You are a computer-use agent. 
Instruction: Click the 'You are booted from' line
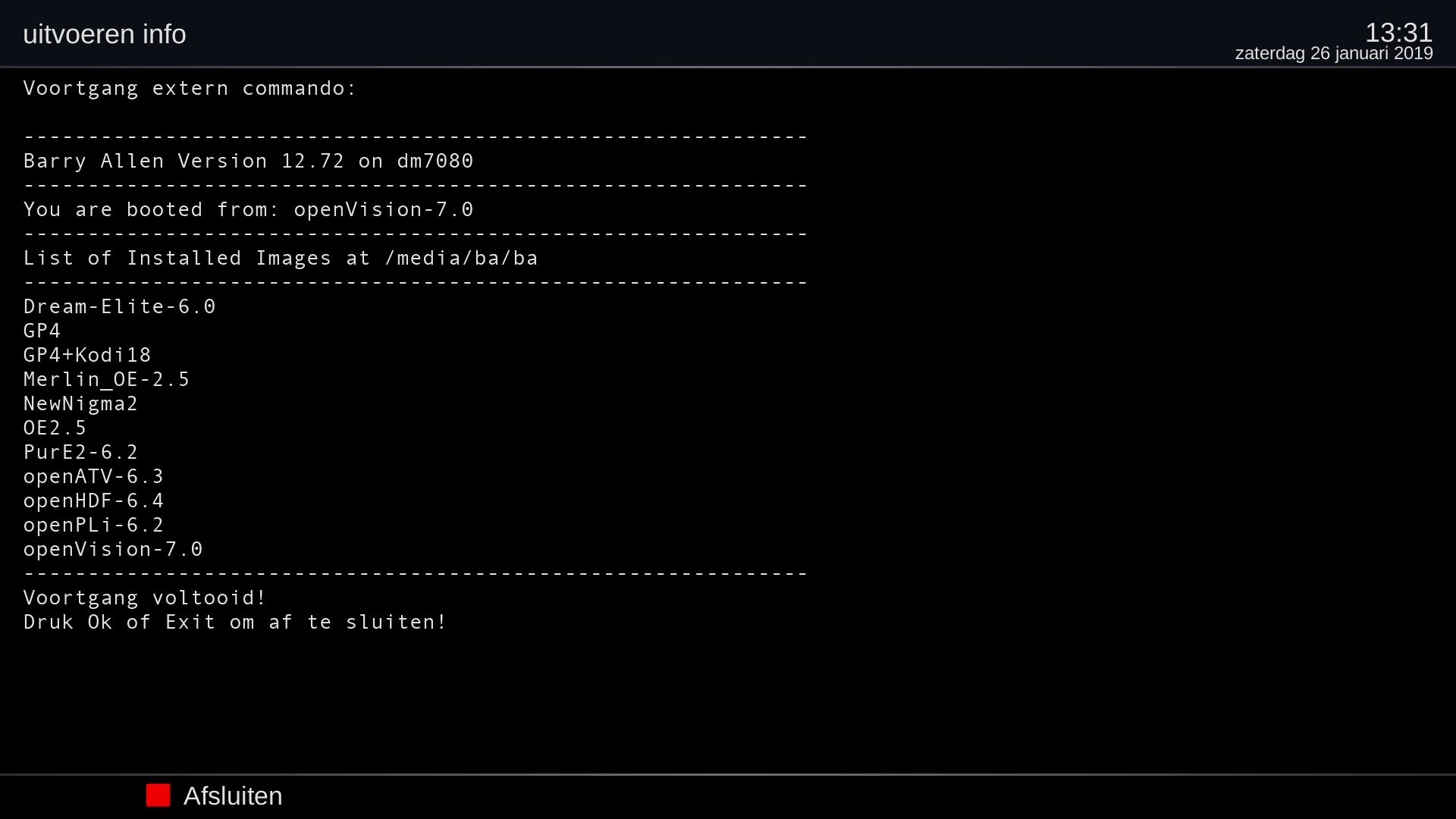[248, 210]
